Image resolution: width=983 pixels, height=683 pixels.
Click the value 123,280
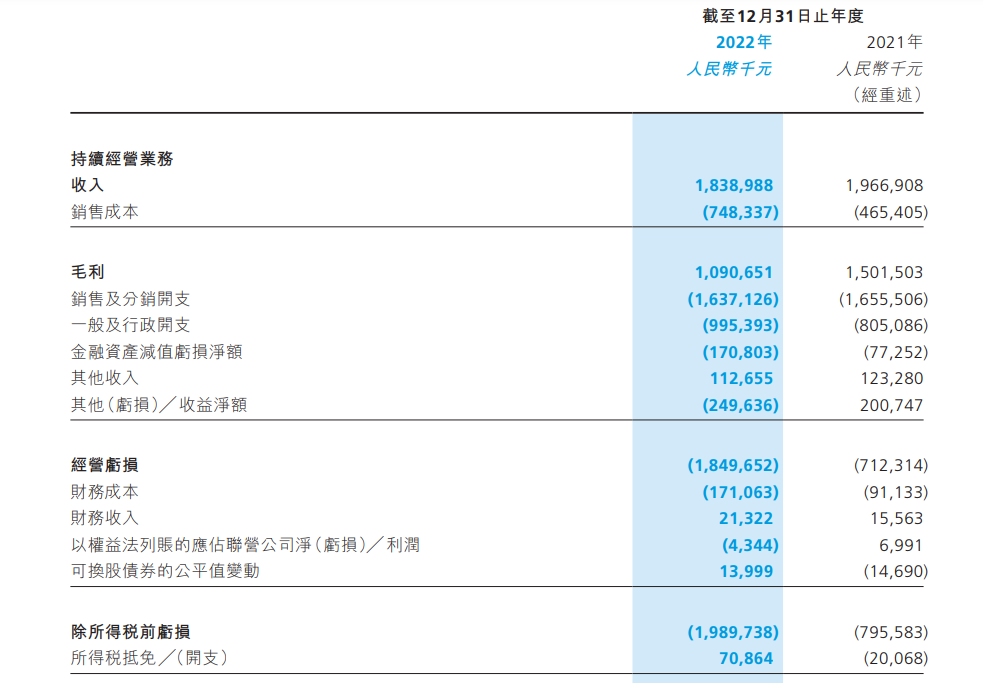(x=891, y=379)
